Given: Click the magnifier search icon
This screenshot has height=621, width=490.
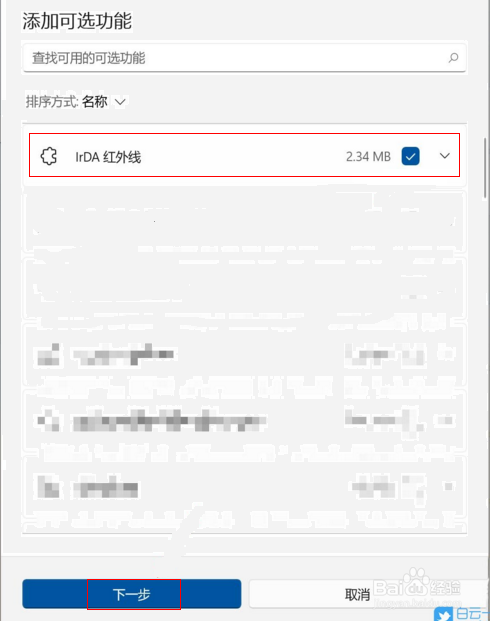Looking at the screenshot, I should point(453,58).
